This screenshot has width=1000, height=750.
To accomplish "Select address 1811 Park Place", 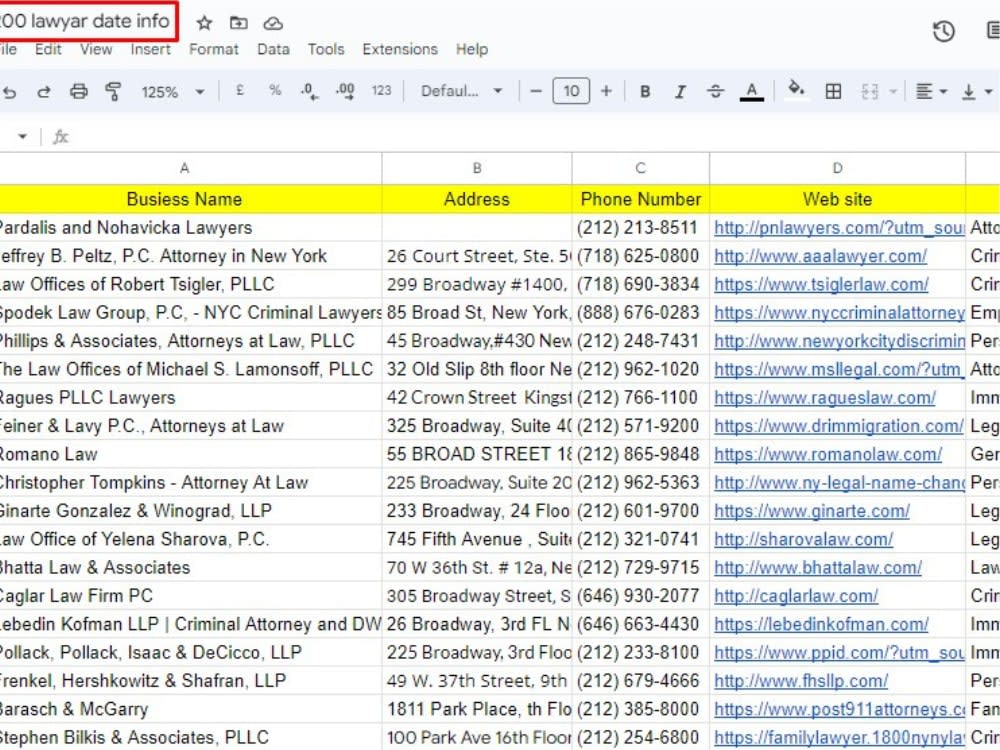I will coord(477,709).
